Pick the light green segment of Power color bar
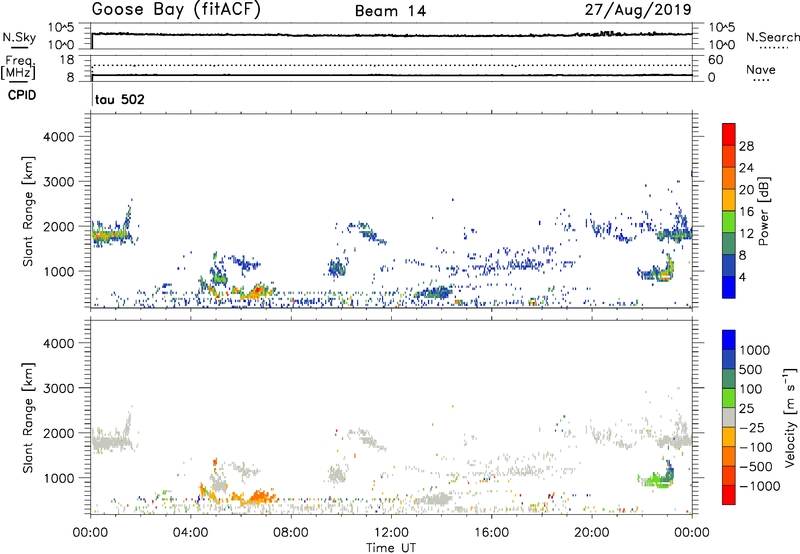The width and height of the screenshot is (800, 554). pyautogui.click(x=729, y=222)
